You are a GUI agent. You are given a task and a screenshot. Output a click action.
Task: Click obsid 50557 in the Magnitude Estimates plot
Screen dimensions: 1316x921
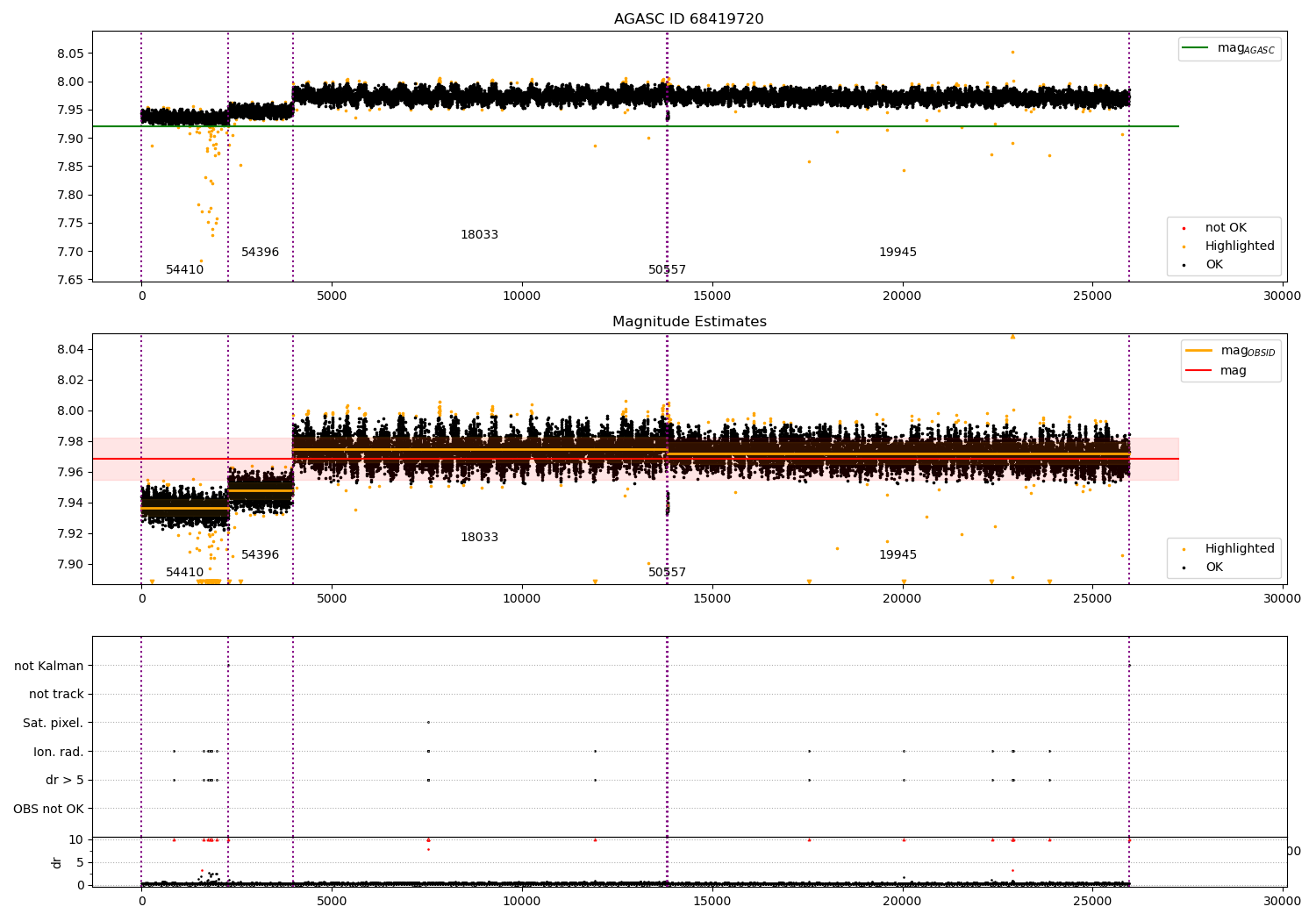667,573
